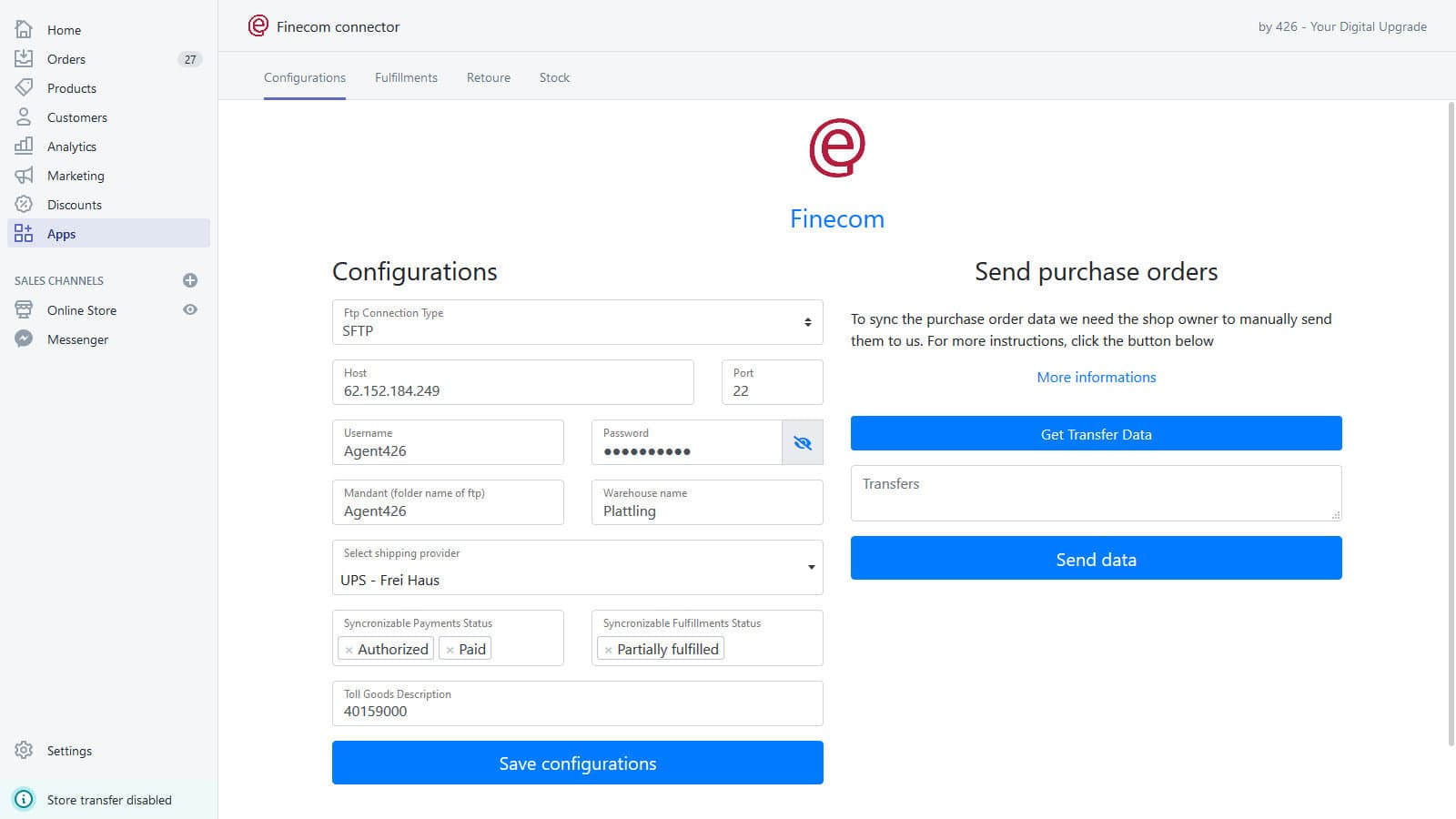Click the Marketing megaphone icon
The image size is (1456, 819).
click(x=24, y=175)
